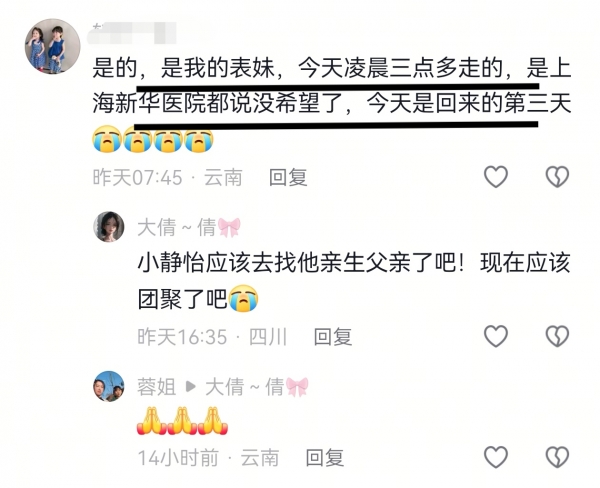
Task: Reply to 蓉姐's comment from 14小时前
Action: click(325, 458)
